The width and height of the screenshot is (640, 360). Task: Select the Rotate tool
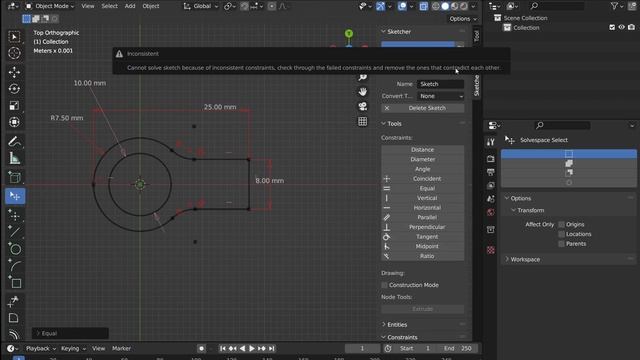tap(14, 89)
